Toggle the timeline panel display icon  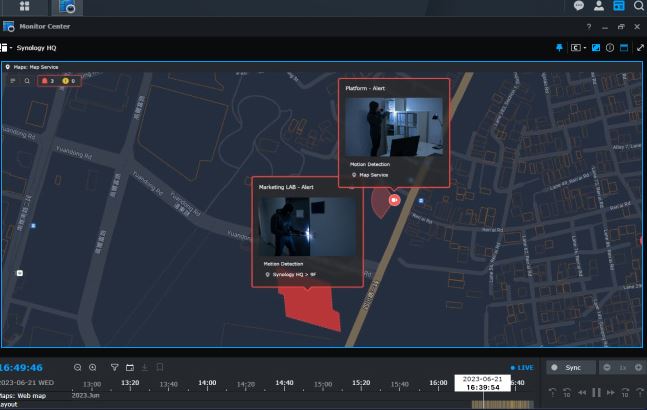(624, 48)
